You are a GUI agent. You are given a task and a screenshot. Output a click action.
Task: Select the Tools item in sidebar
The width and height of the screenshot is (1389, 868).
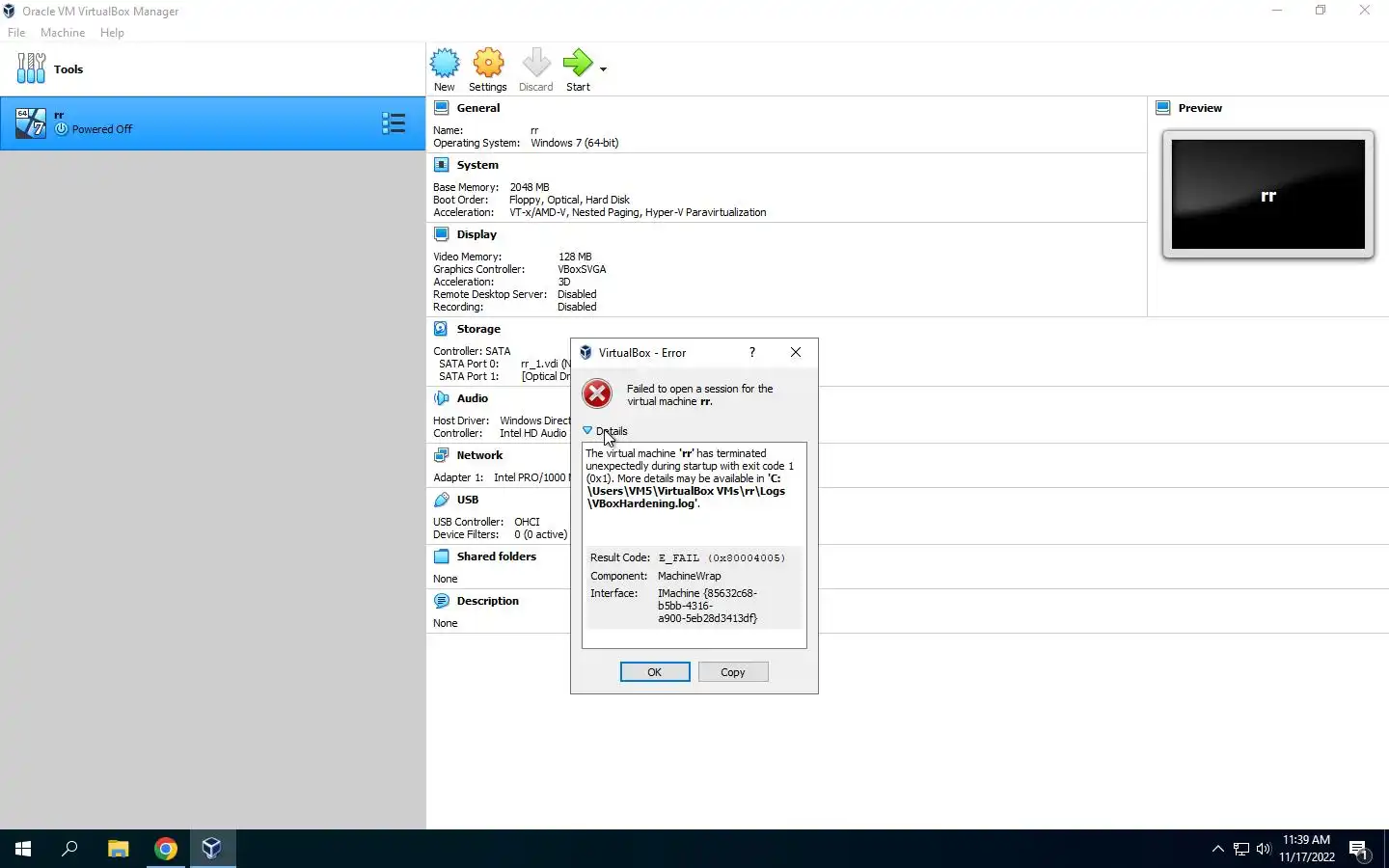212,69
